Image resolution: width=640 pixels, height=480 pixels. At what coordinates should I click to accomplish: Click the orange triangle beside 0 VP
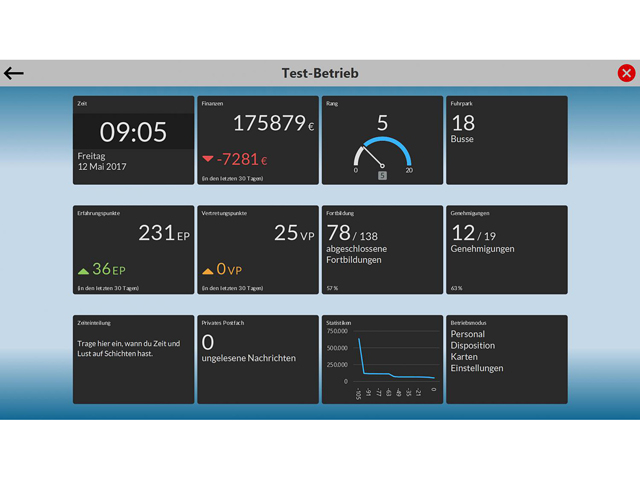[208, 270]
